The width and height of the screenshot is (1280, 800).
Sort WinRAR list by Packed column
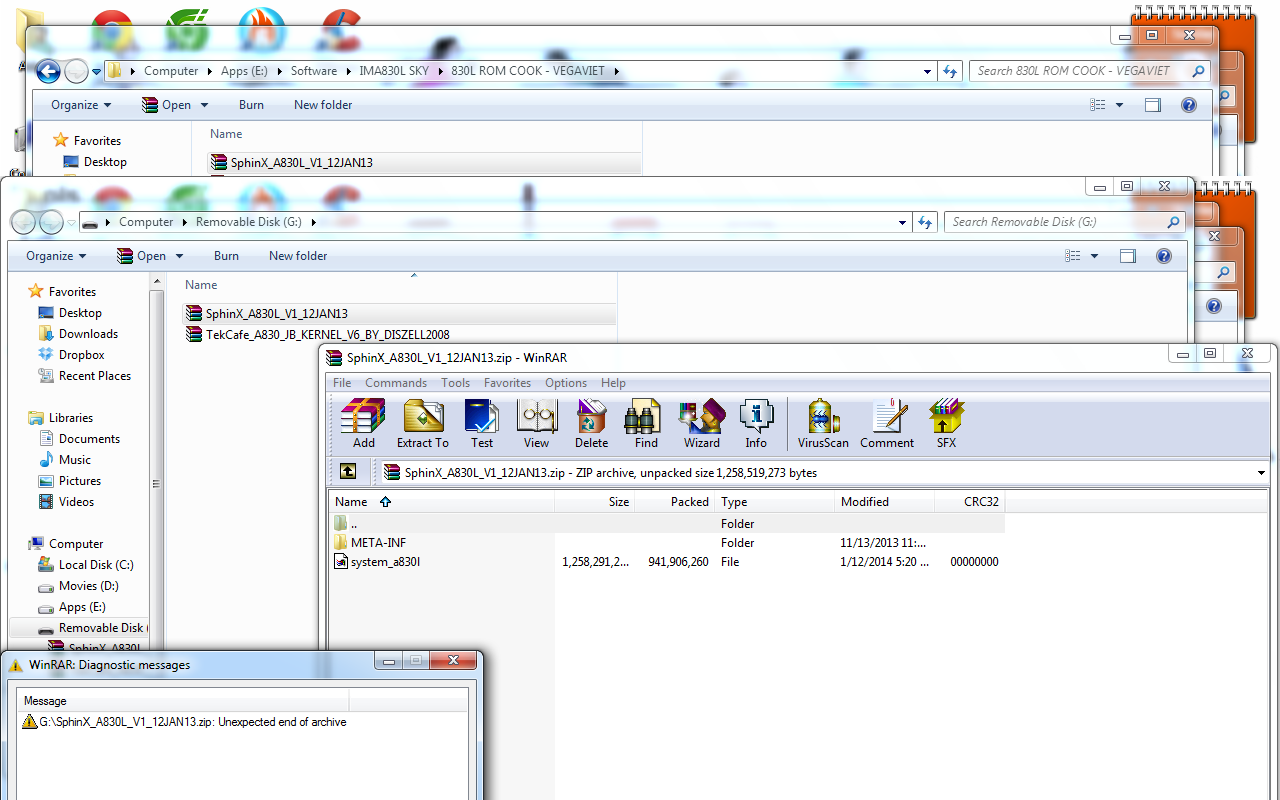coord(674,502)
